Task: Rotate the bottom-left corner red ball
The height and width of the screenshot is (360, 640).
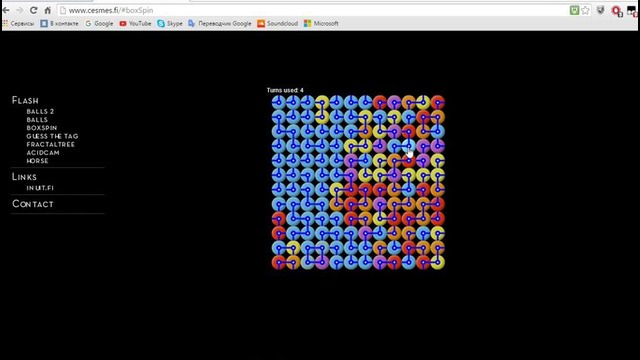Action: tap(279, 262)
